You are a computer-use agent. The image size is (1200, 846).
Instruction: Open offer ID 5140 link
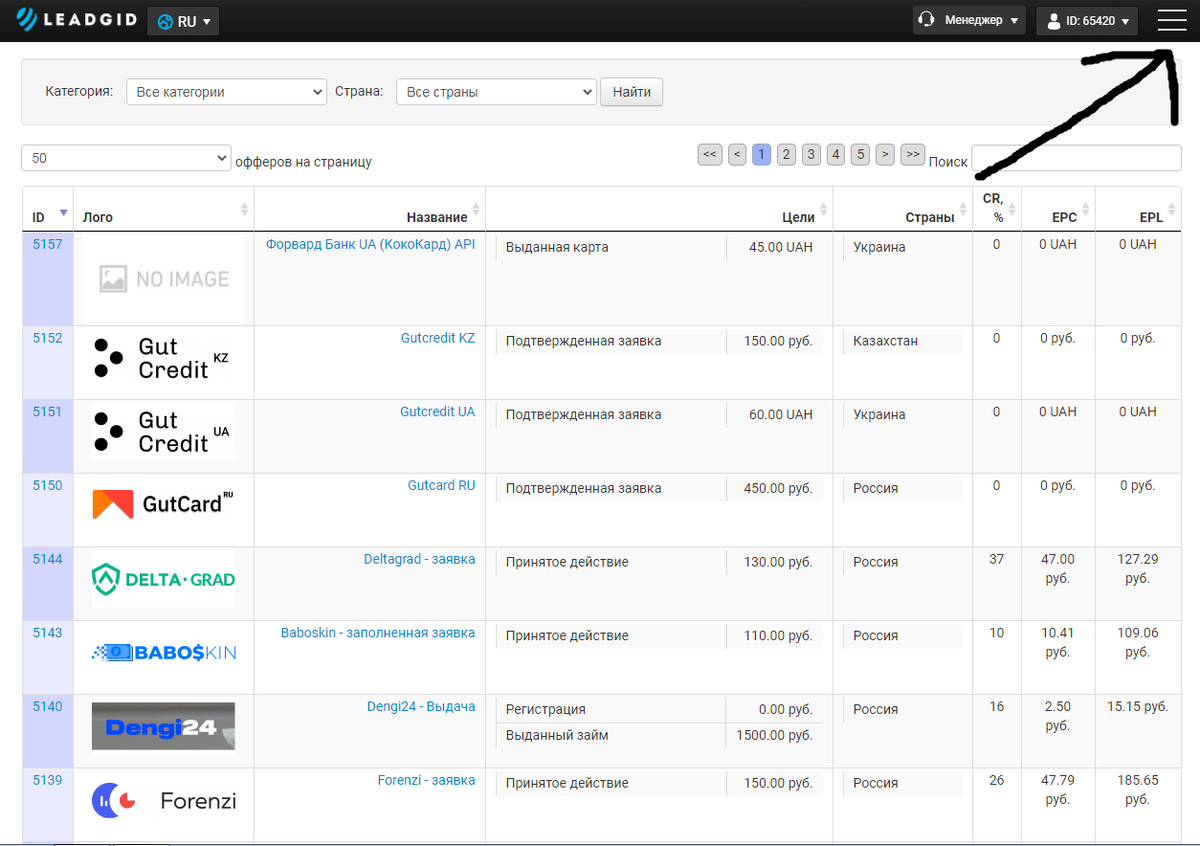pos(47,706)
